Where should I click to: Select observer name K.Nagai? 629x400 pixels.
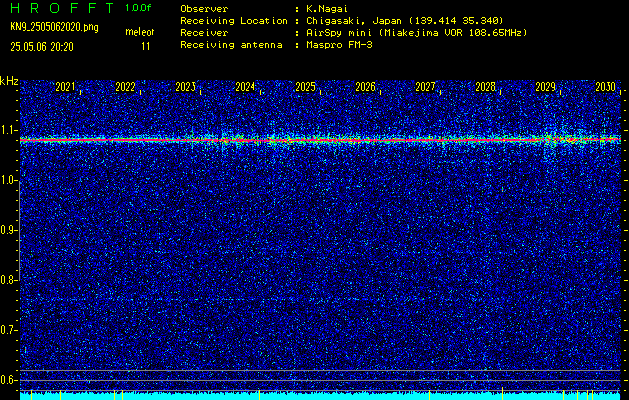point(327,9)
